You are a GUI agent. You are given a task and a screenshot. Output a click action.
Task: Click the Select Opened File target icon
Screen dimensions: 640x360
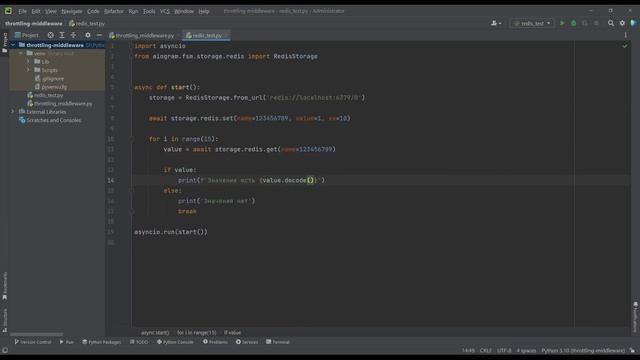click(x=51, y=35)
